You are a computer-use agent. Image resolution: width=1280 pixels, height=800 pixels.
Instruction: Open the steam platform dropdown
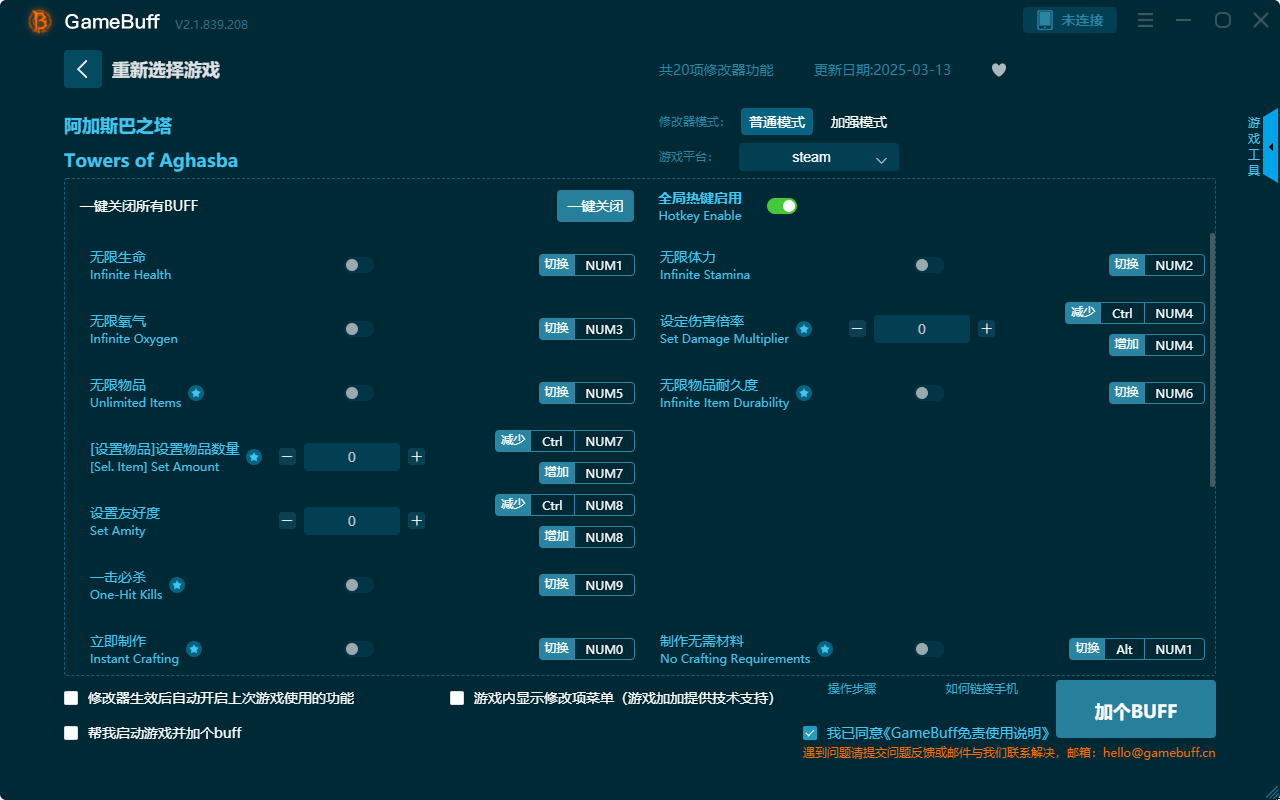[818, 157]
